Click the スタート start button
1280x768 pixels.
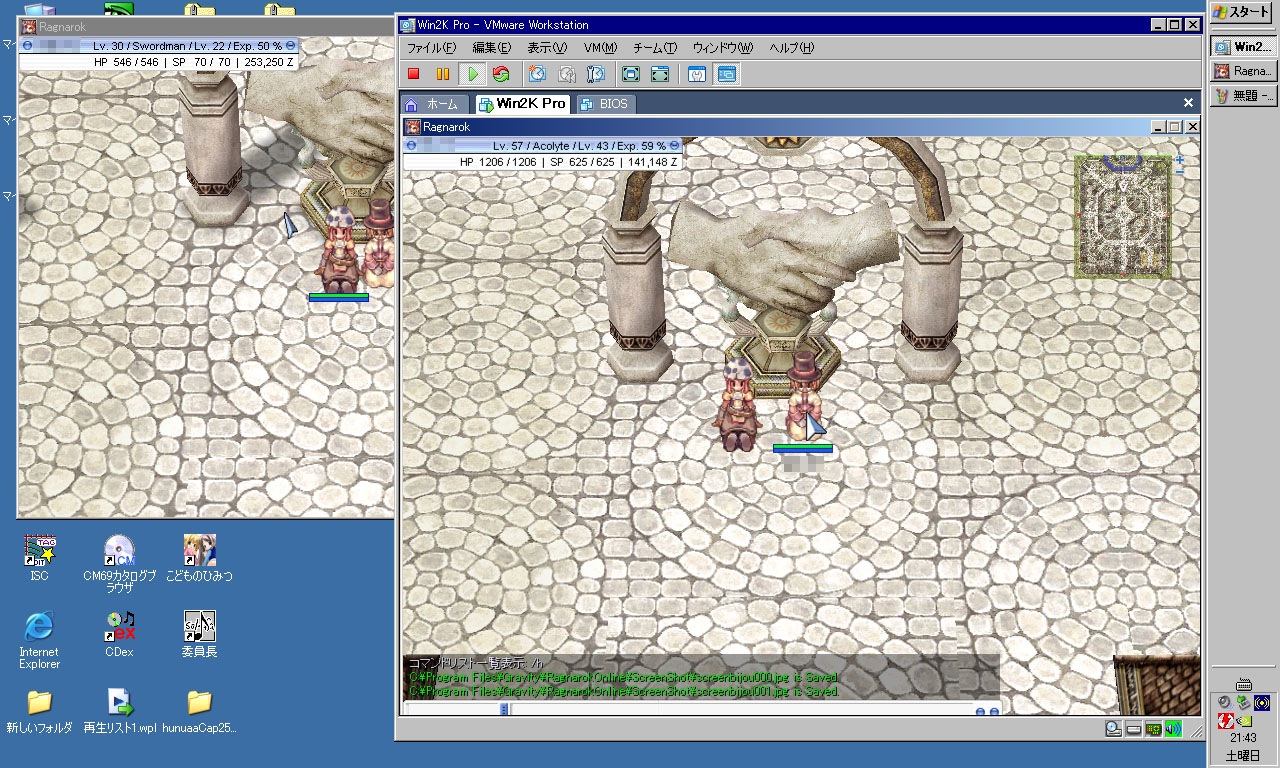[1243, 12]
